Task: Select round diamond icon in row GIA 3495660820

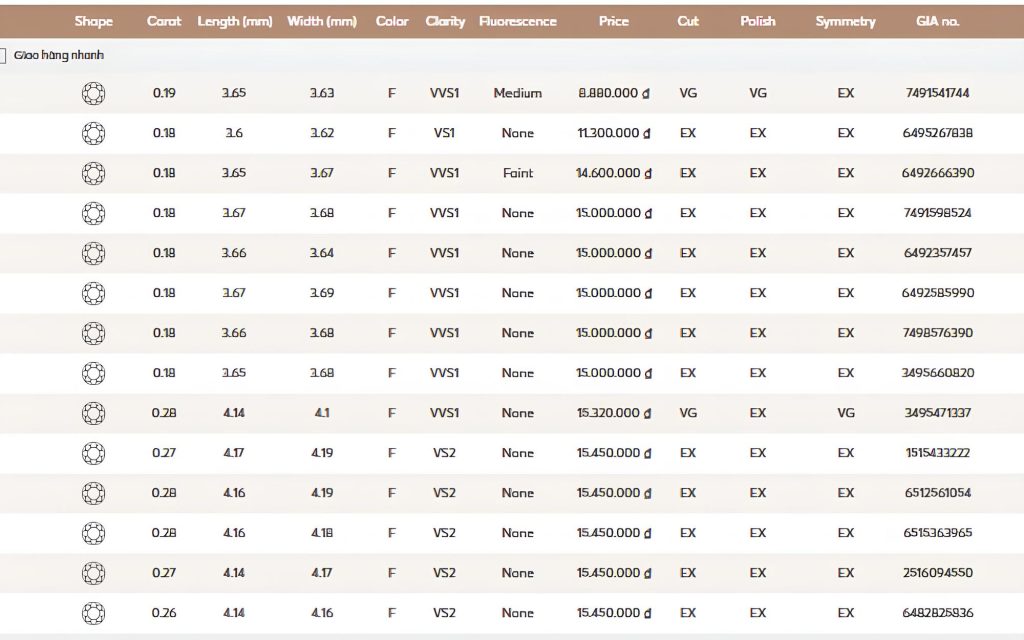Action: pos(93,374)
